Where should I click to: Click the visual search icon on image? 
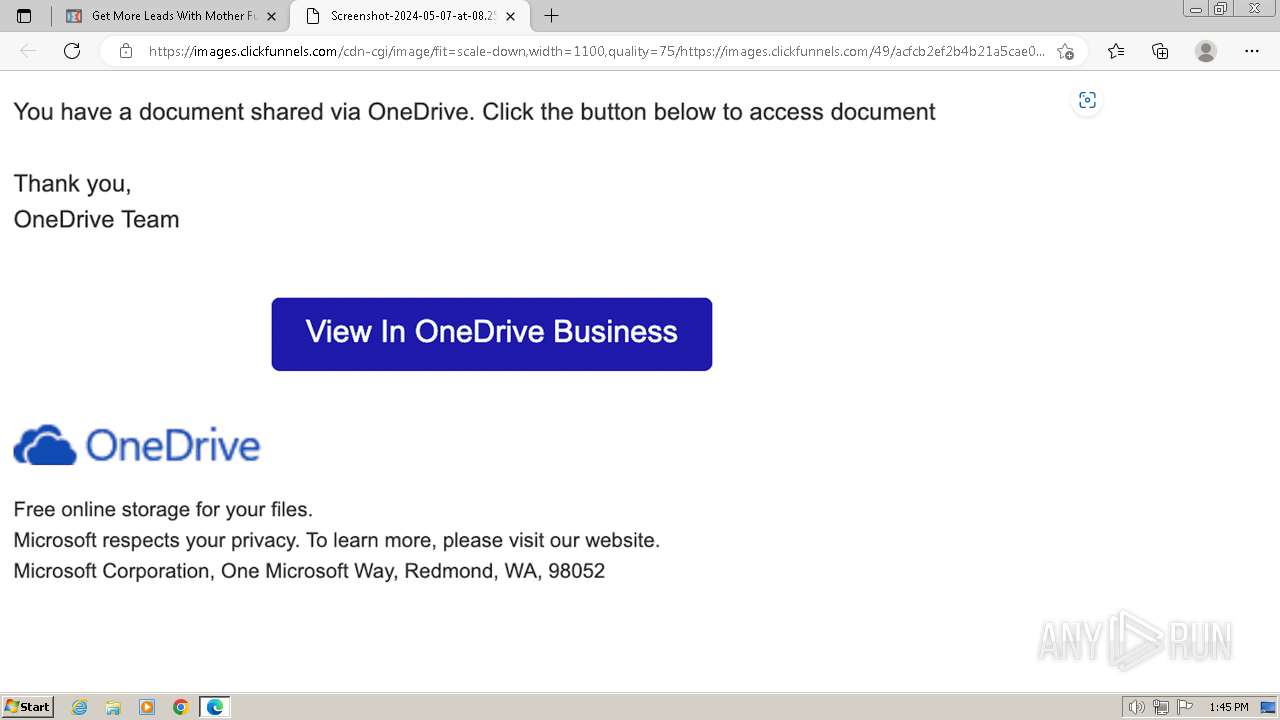click(x=1087, y=100)
